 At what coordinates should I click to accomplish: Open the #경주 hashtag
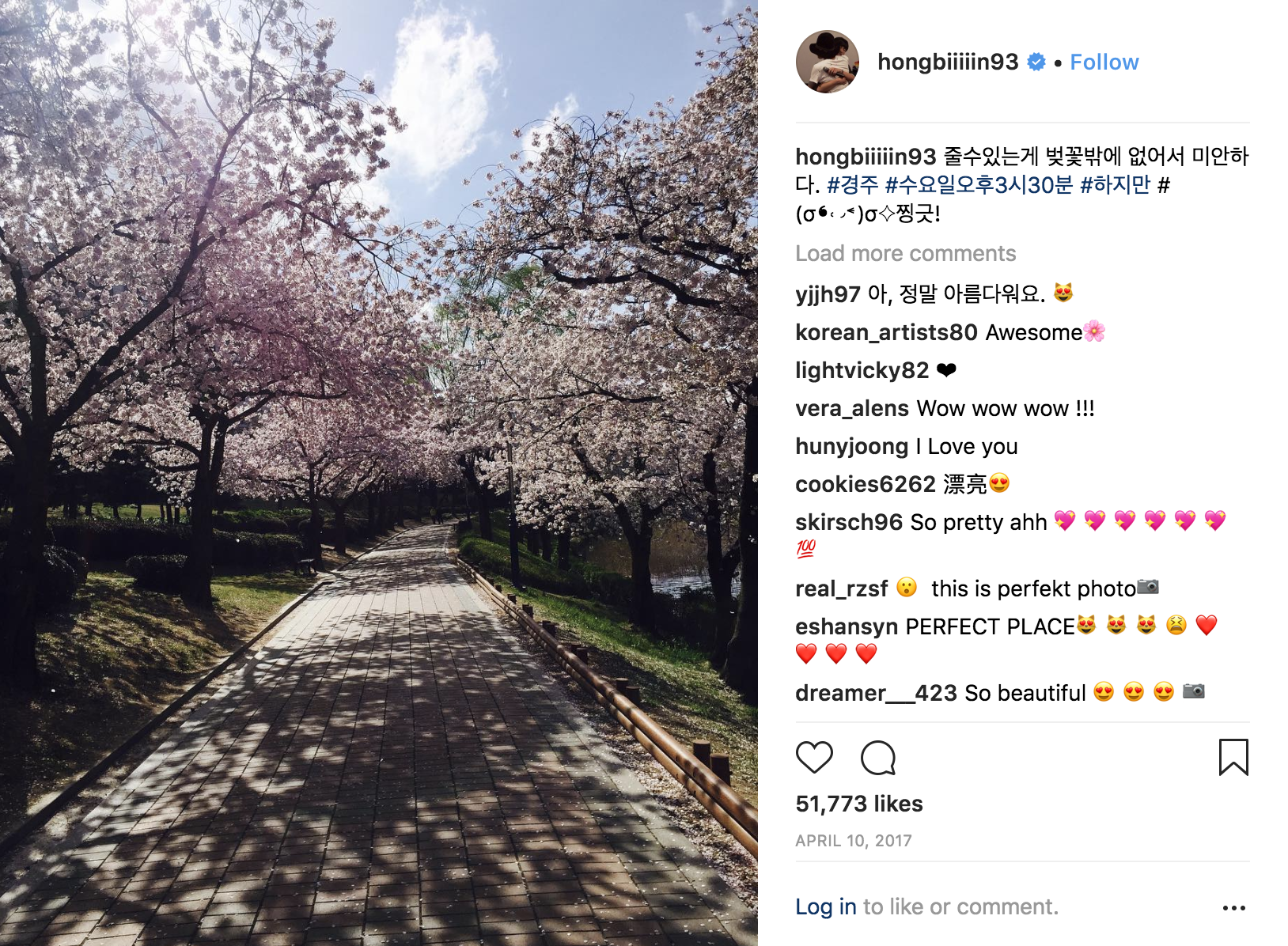pyautogui.click(x=852, y=185)
